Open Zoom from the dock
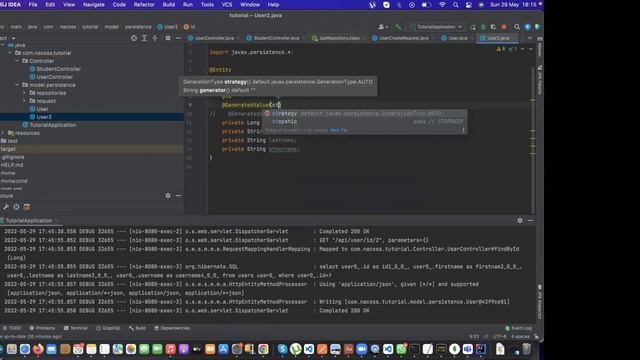Image resolution: width=640 pixels, height=360 pixels. (x=362, y=349)
